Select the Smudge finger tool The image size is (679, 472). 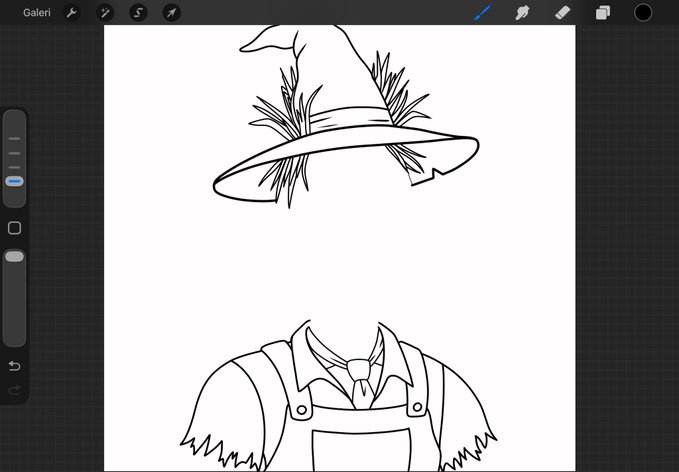click(522, 13)
